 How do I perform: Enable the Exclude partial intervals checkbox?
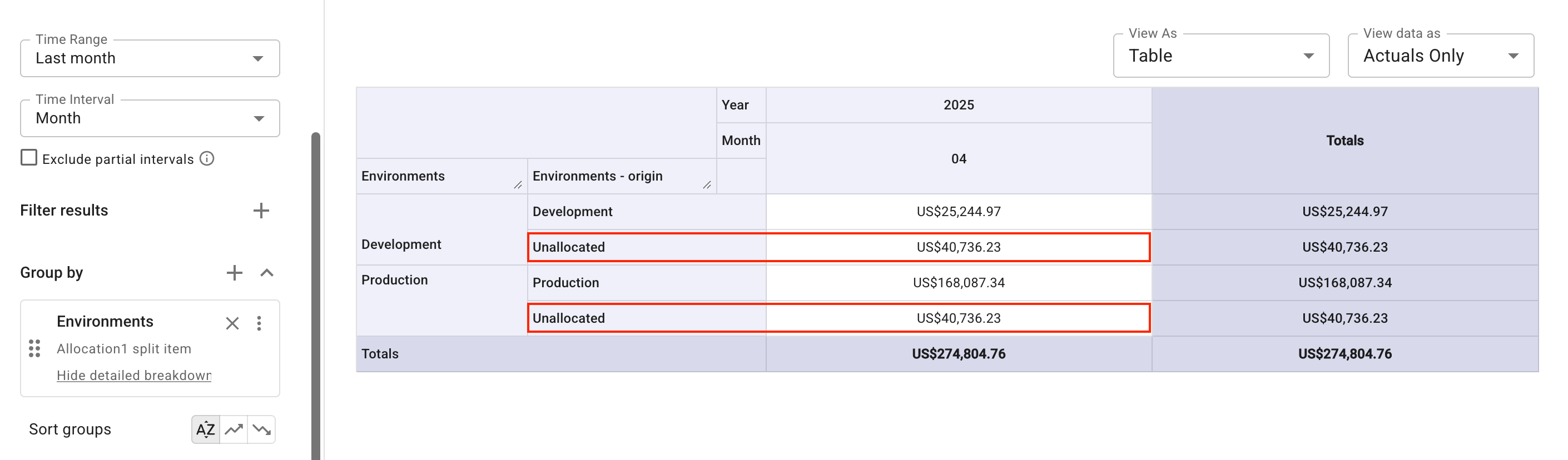tap(28, 158)
